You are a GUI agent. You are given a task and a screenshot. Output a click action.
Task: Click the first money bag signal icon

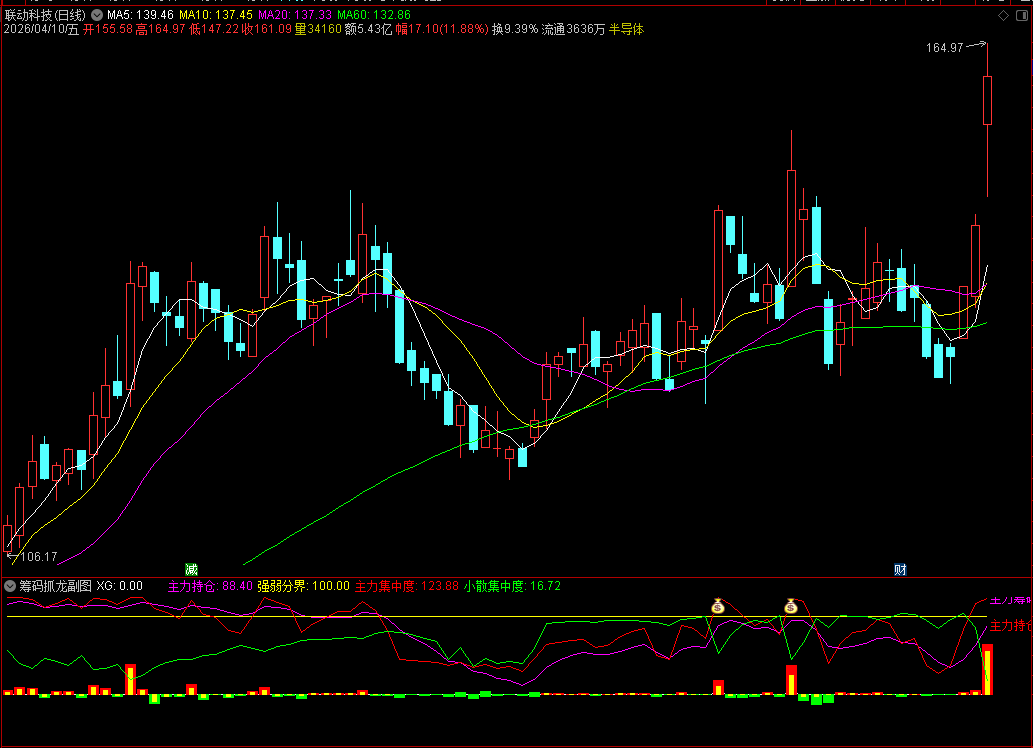[717, 606]
